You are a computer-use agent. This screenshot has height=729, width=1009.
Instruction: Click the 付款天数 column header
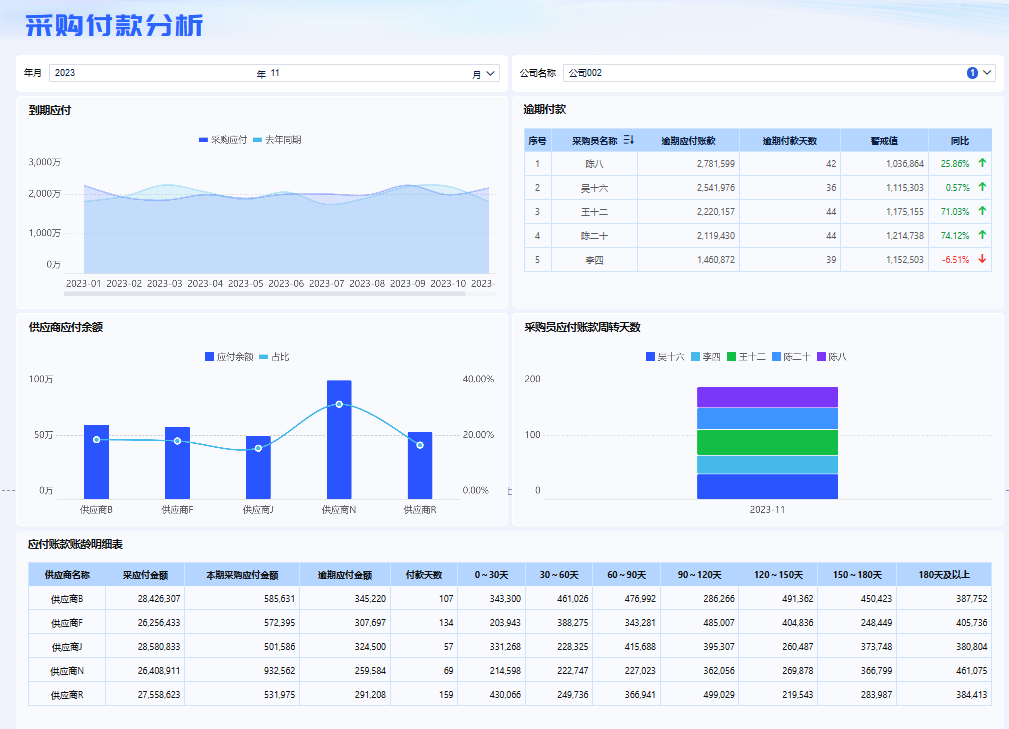(x=424, y=575)
